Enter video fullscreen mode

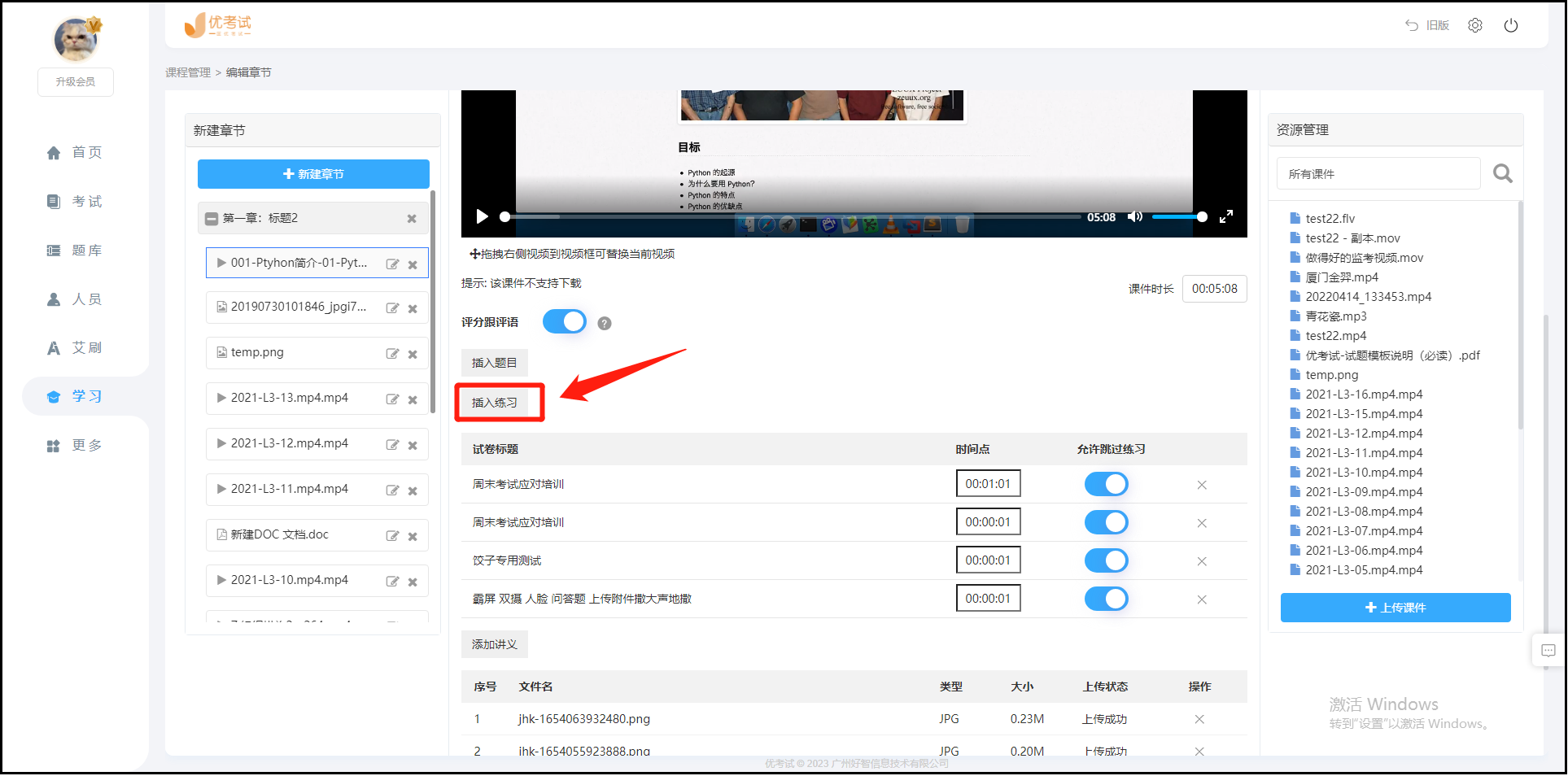pyautogui.click(x=1226, y=216)
